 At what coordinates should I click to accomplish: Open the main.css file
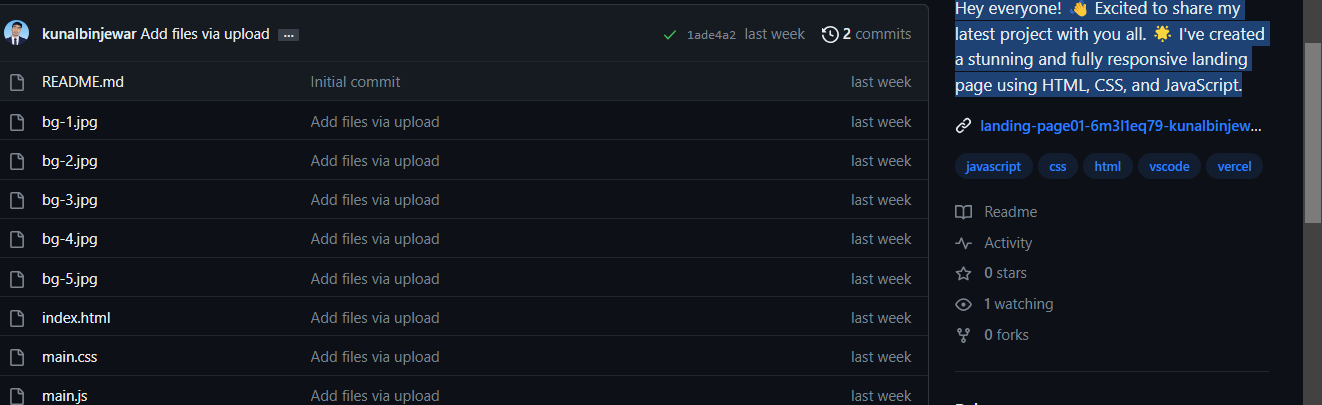pyautogui.click(x=69, y=357)
